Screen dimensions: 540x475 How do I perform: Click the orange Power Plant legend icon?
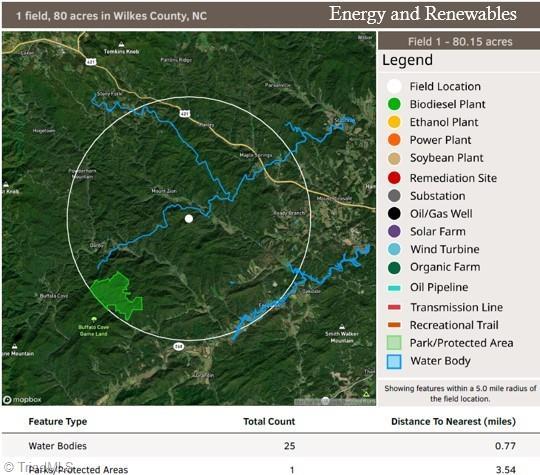coord(394,140)
